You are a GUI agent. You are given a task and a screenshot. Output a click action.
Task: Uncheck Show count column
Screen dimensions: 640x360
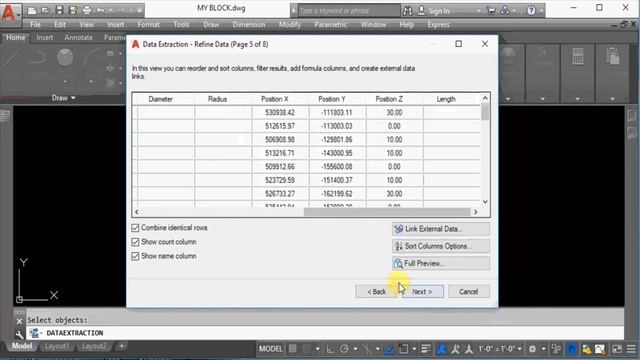(135, 242)
